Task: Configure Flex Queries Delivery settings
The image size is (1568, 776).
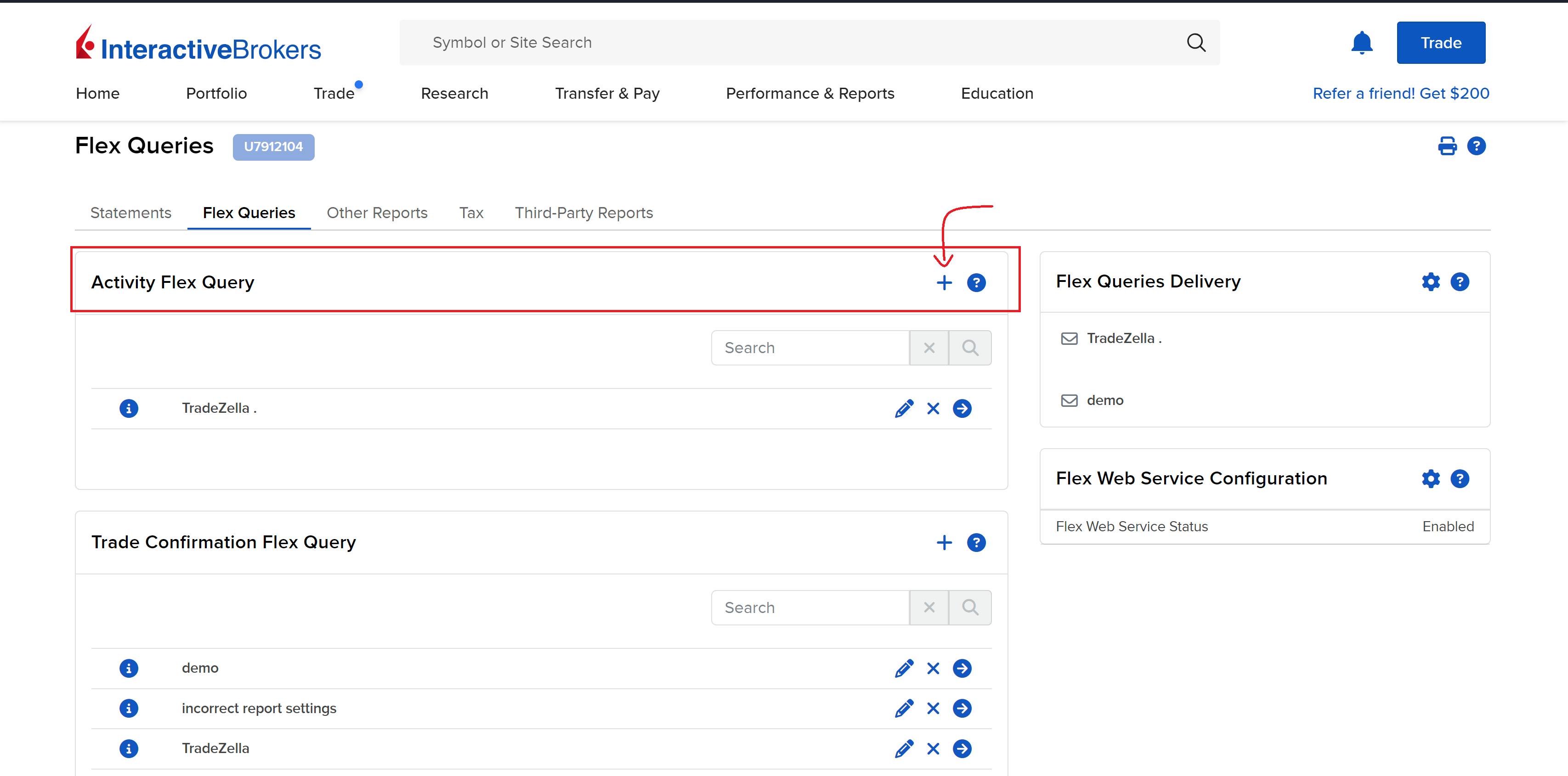Action: (x=1430, y=282)
